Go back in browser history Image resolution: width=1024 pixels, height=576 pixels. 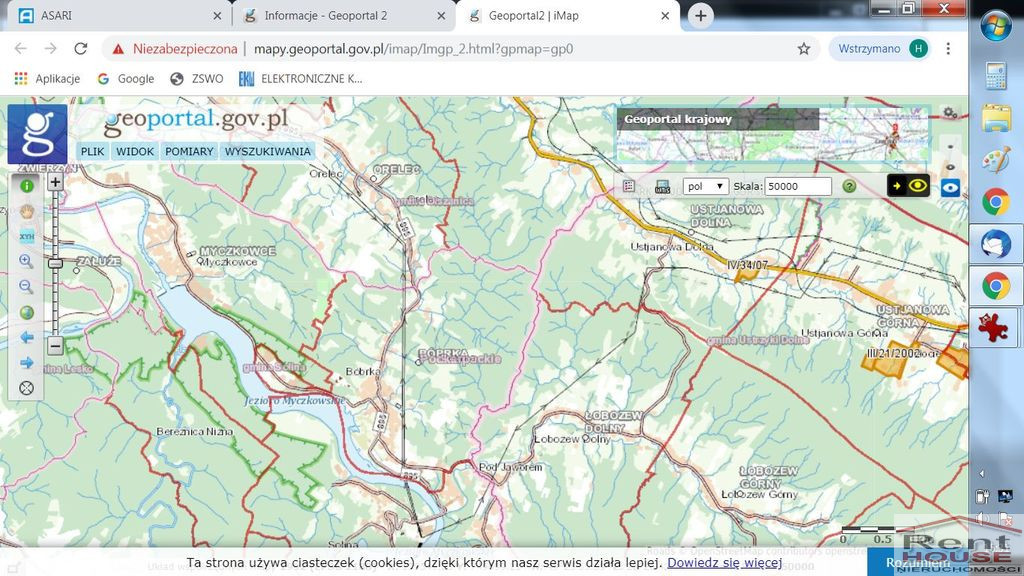click(20, 48)
